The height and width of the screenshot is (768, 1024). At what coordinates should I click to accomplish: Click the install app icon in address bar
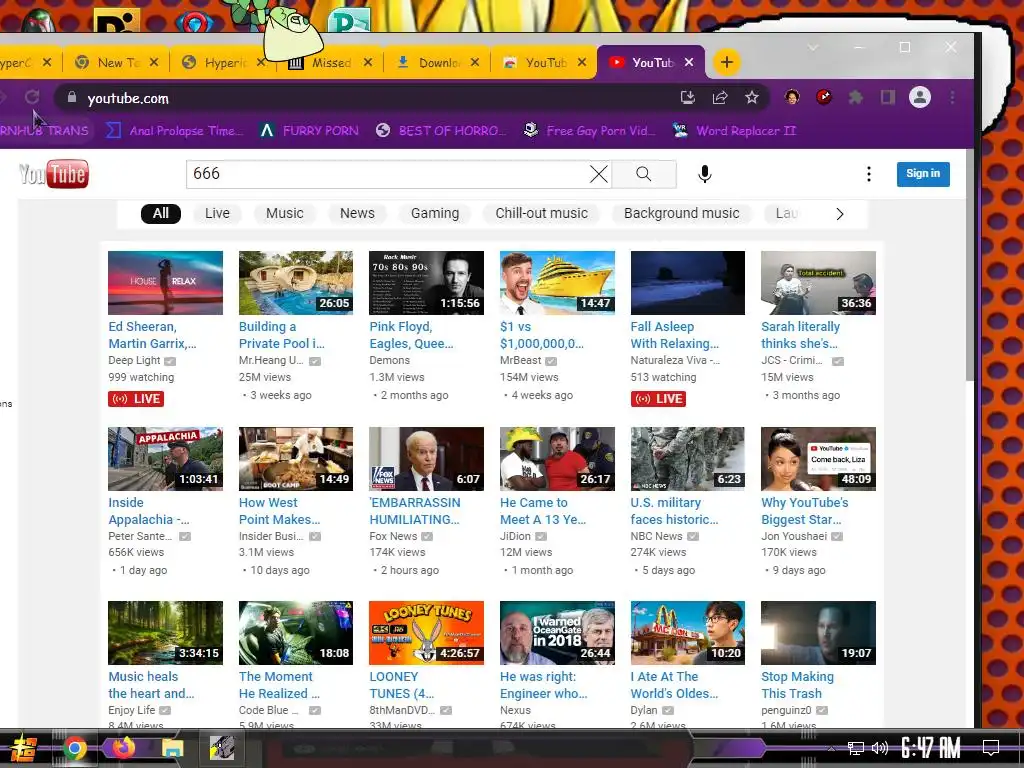pyautogui.click(x=687, y=97)
